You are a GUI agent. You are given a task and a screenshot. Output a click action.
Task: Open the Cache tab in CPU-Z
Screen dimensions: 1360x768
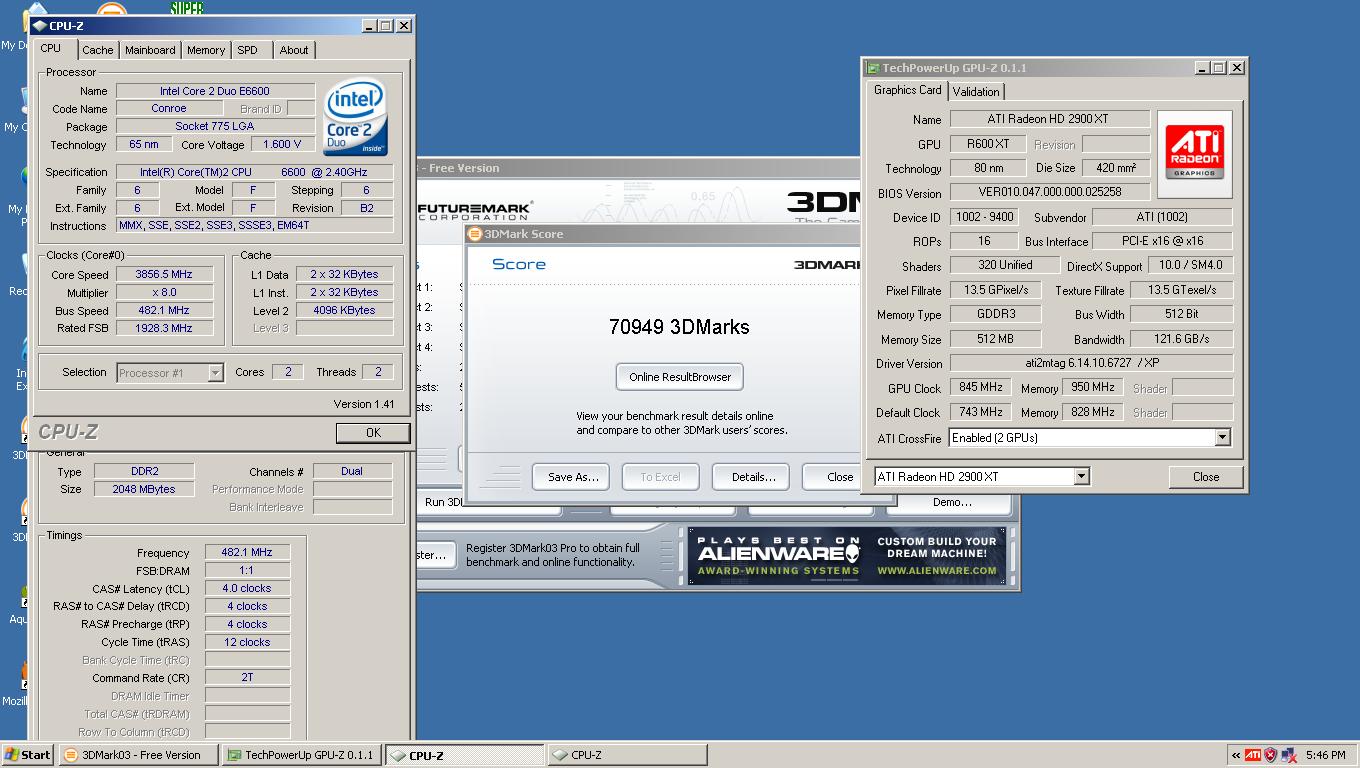point(98,50)
